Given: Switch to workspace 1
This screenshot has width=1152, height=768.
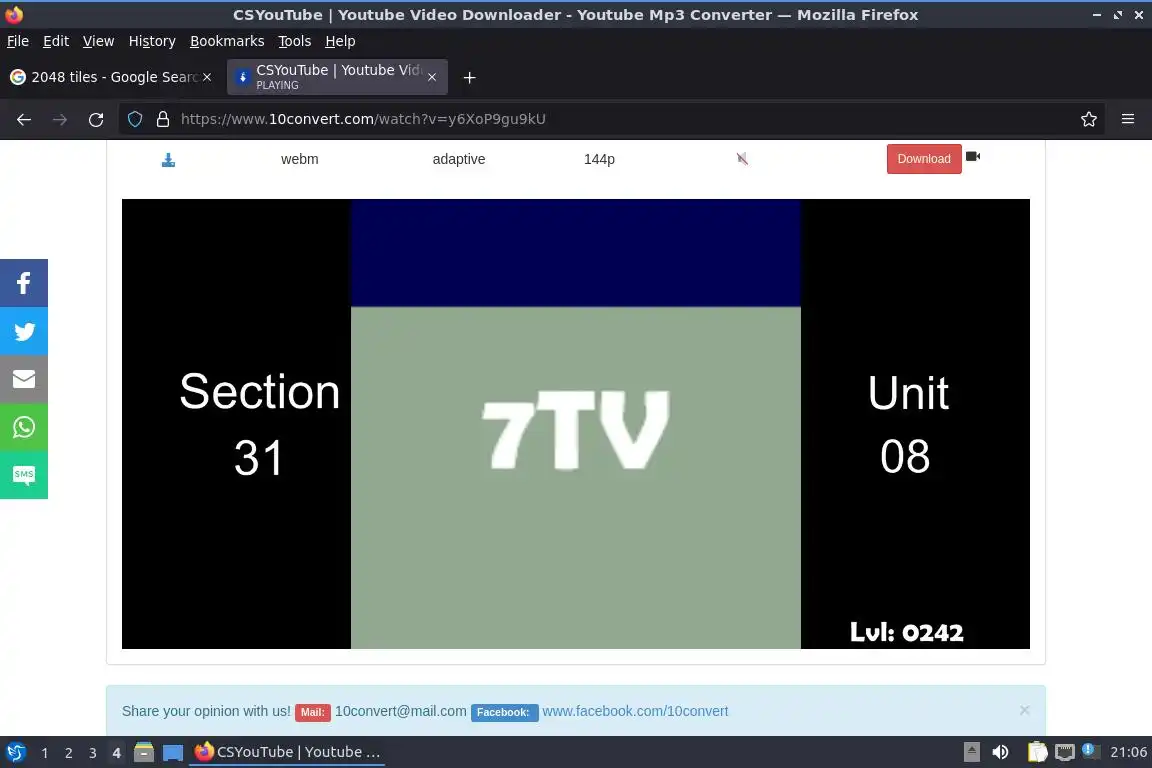Looking at the screenshot, I should pos(45,753).
